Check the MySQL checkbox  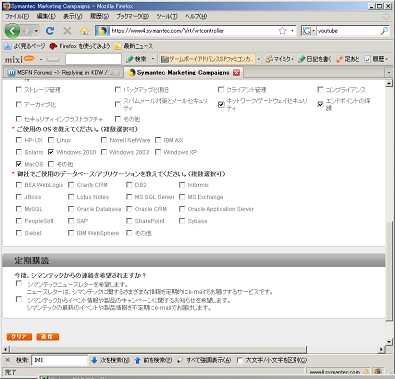click(x=19, y=209)
